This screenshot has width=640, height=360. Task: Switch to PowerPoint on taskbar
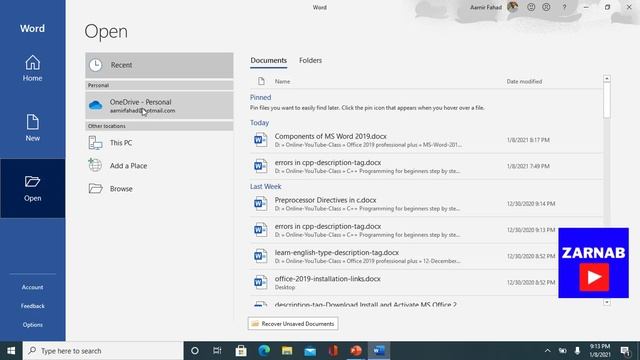(356, 351)
